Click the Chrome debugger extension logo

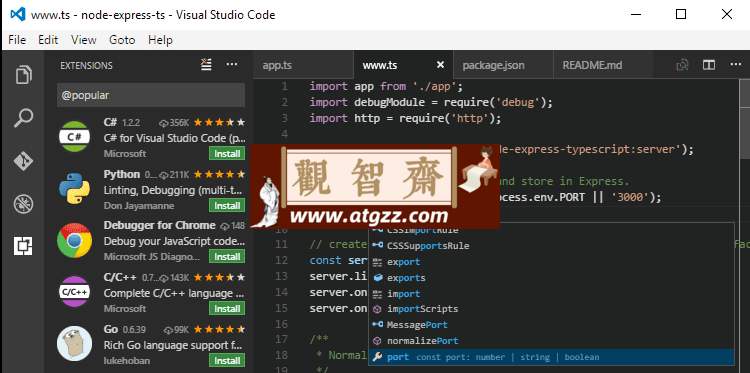pos(74,240)
